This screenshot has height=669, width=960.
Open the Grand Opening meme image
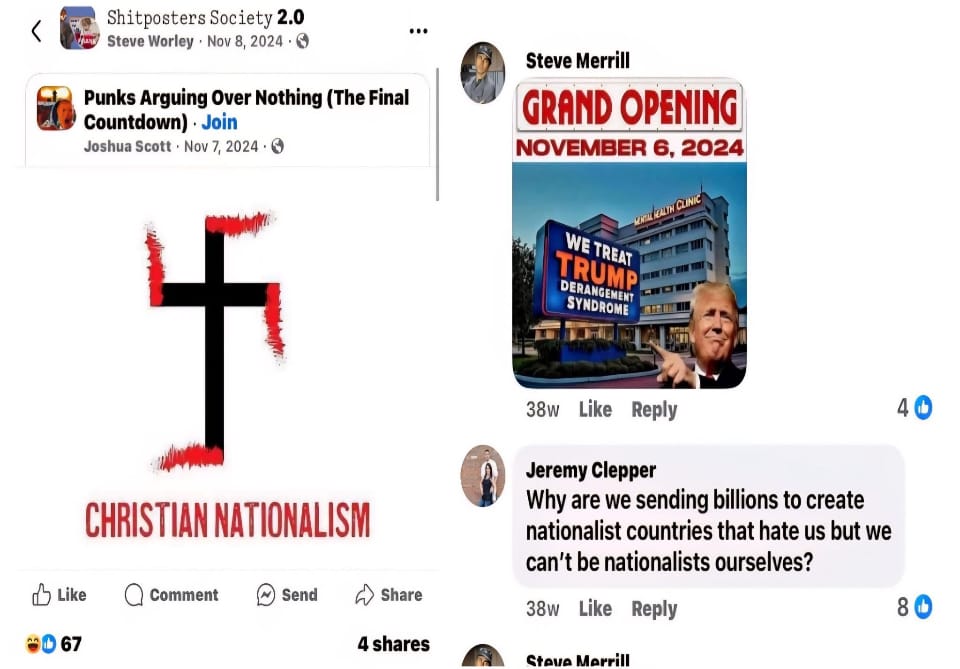point(629,233)
